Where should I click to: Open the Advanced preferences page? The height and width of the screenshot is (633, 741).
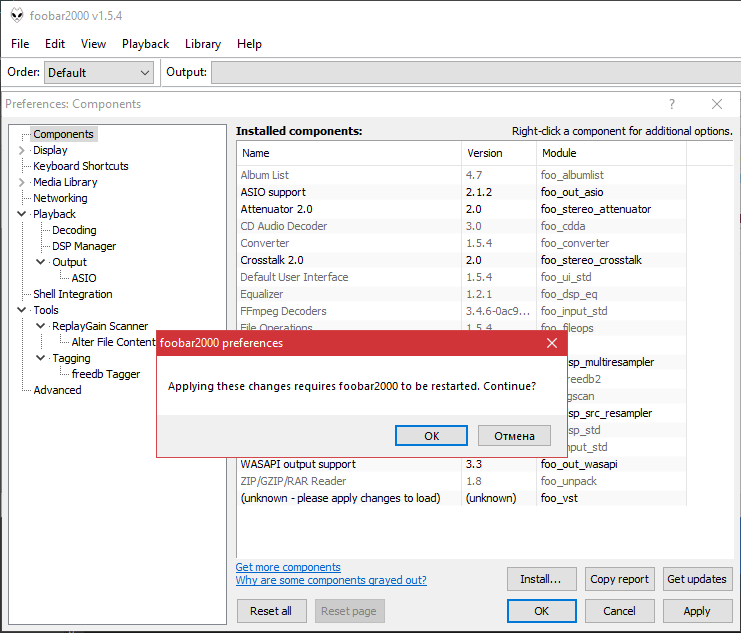(57, 390)
